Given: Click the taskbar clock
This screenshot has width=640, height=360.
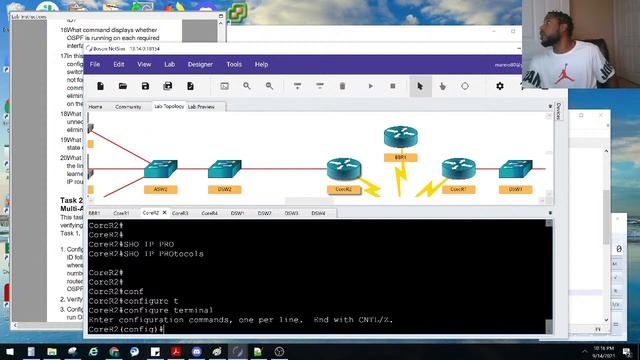Looking at the screenshot, I should point(604,352).
